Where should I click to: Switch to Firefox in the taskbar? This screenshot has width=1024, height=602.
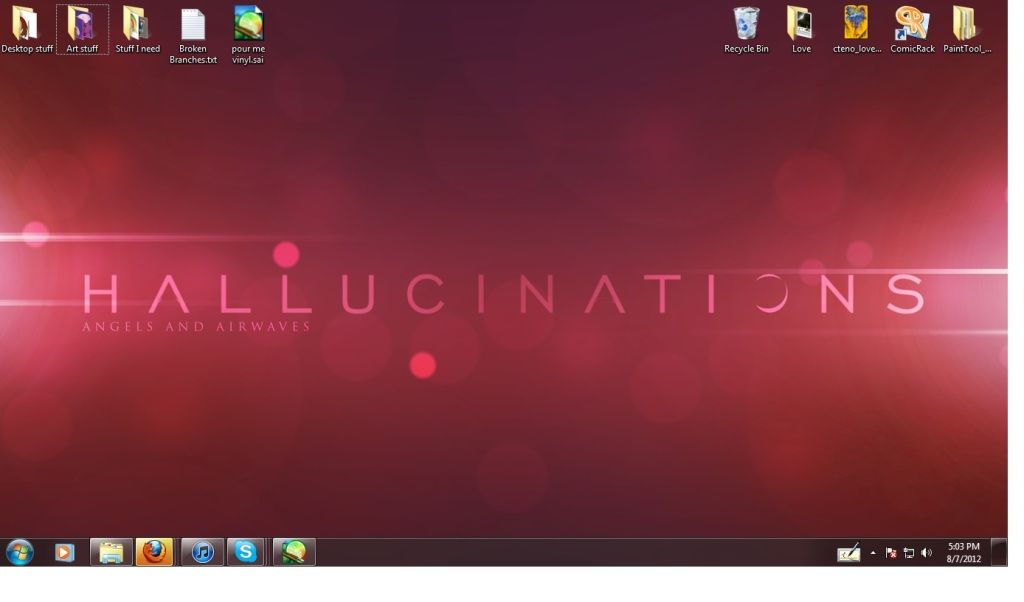(x=154, y=552)
